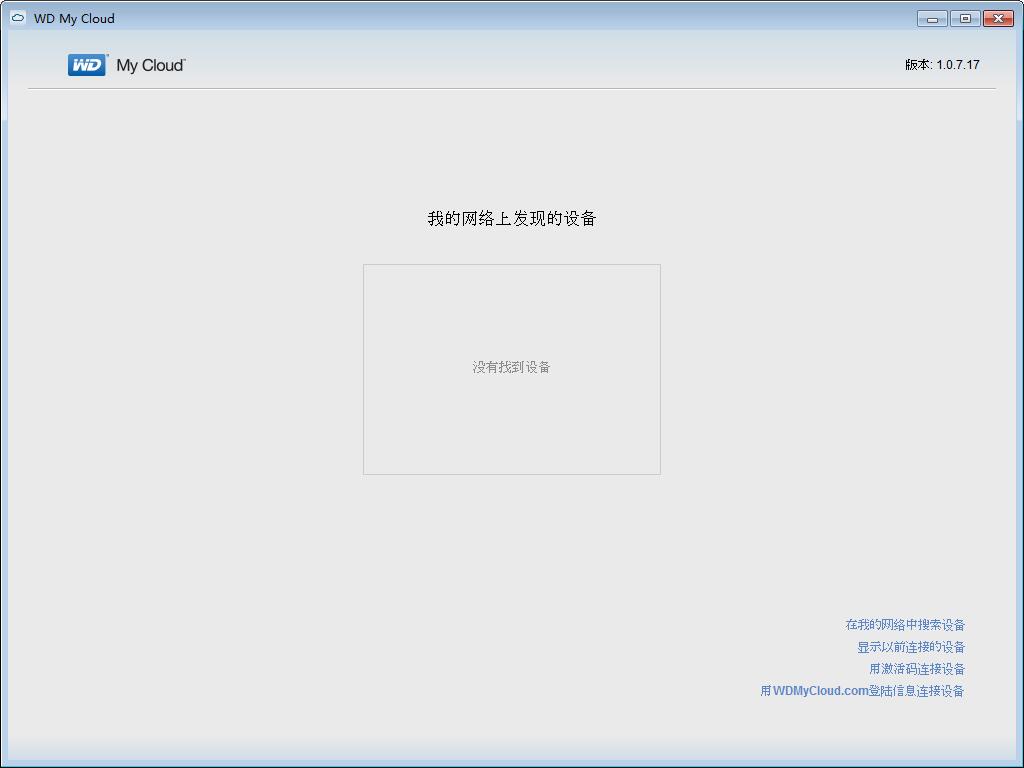1024x768 pixels.
Task: Click the cloud icon in title bar
Action: coord(18,18)
